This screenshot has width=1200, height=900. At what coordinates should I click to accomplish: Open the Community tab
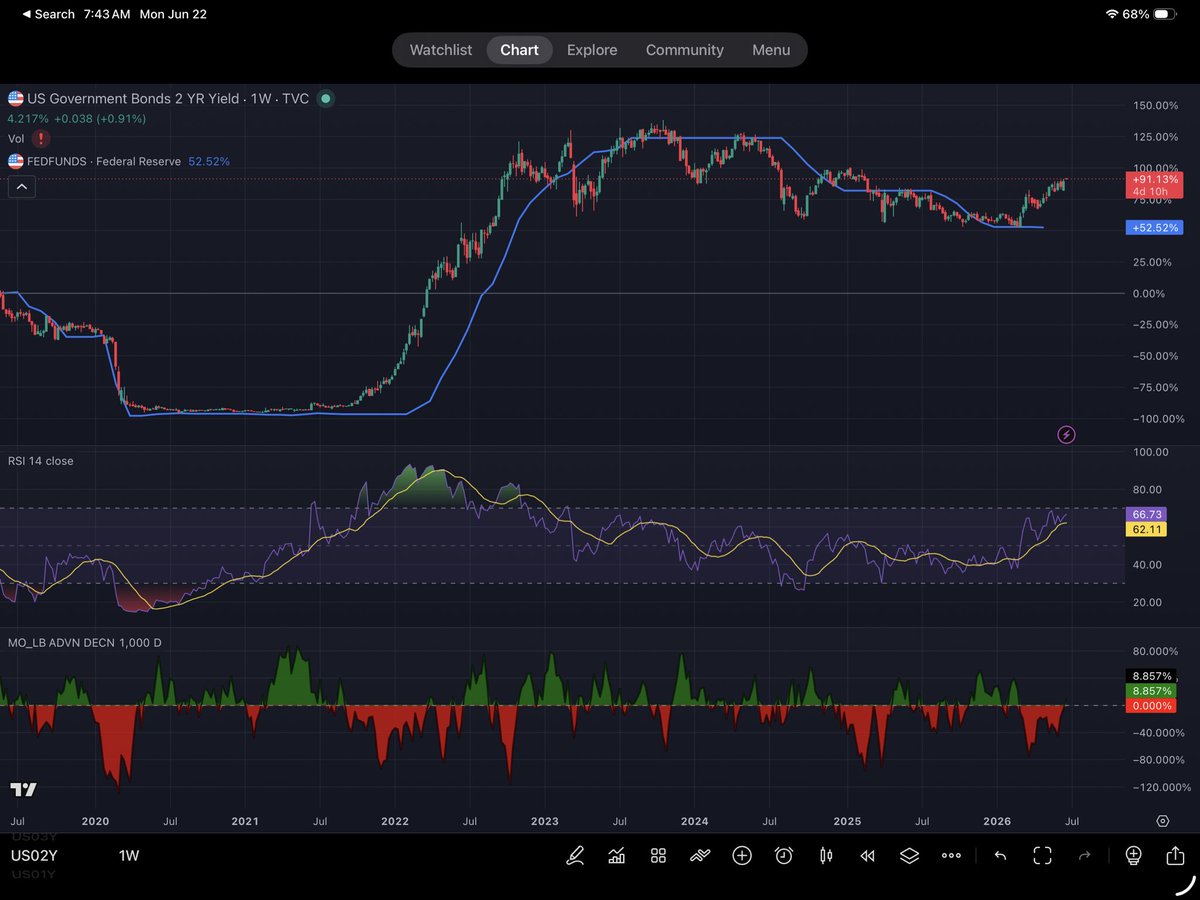(685, 50)
